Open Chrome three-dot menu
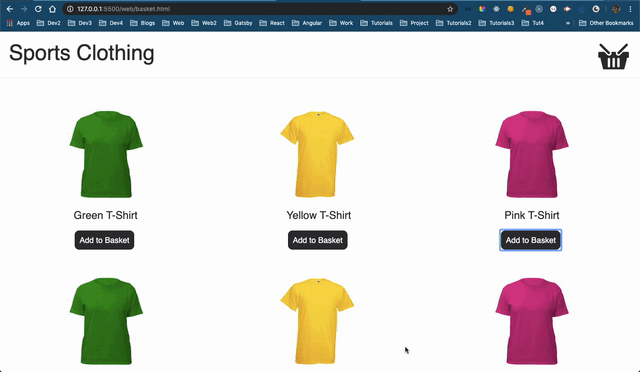 coord(631,9)
